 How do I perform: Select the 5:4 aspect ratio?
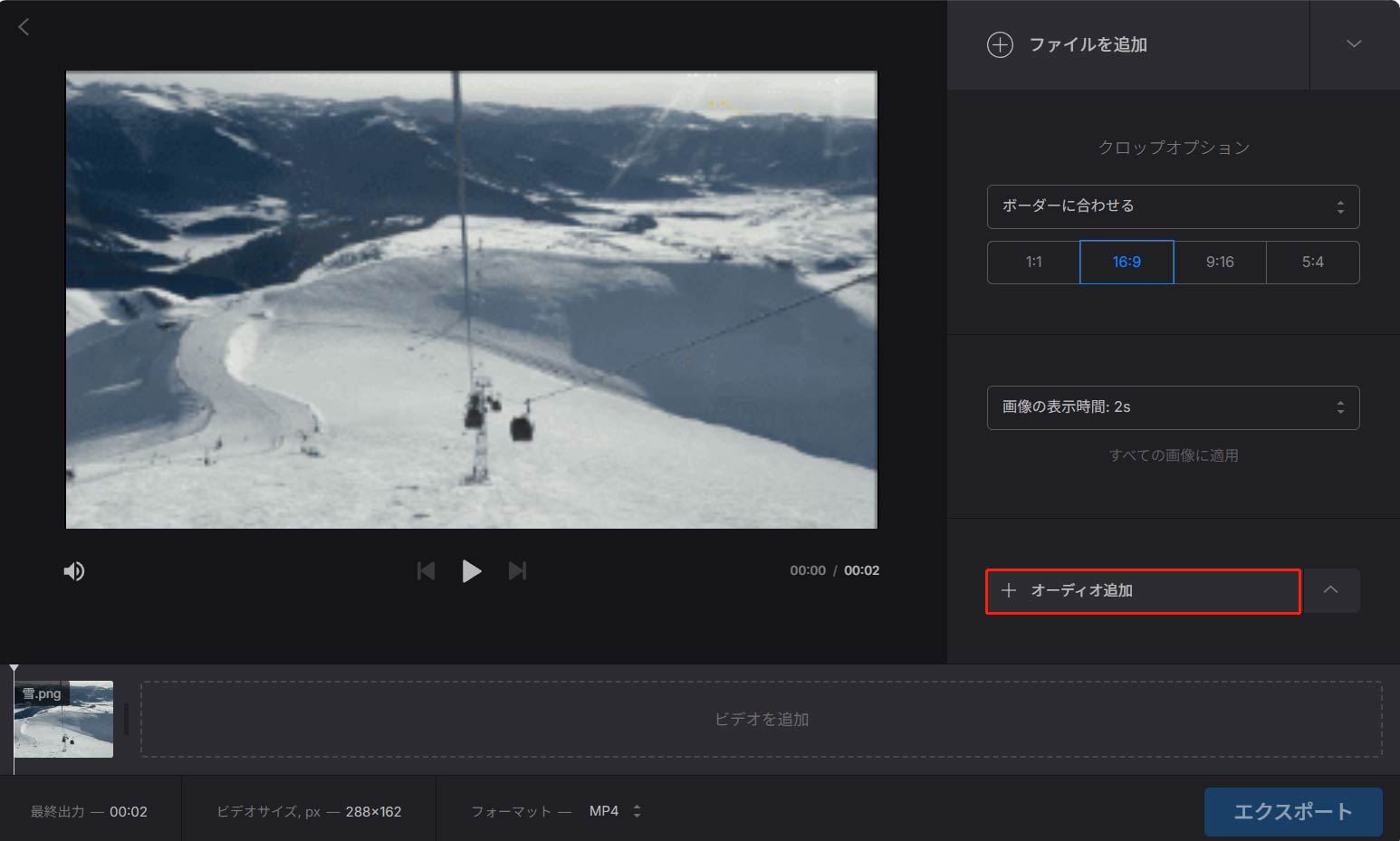click(1312, 262)
